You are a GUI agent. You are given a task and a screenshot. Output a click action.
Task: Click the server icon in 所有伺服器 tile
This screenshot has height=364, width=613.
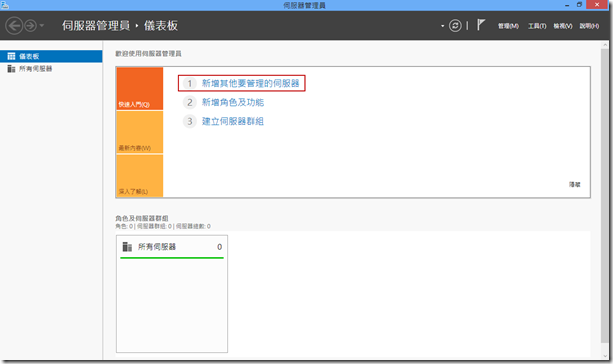click(x=127, y=247)
